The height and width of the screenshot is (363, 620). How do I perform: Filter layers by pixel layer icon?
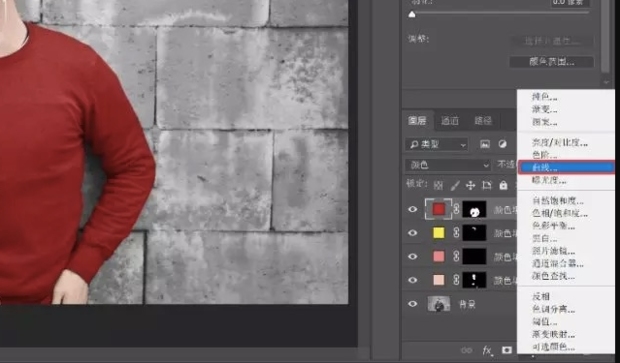[x=485, y=144]
